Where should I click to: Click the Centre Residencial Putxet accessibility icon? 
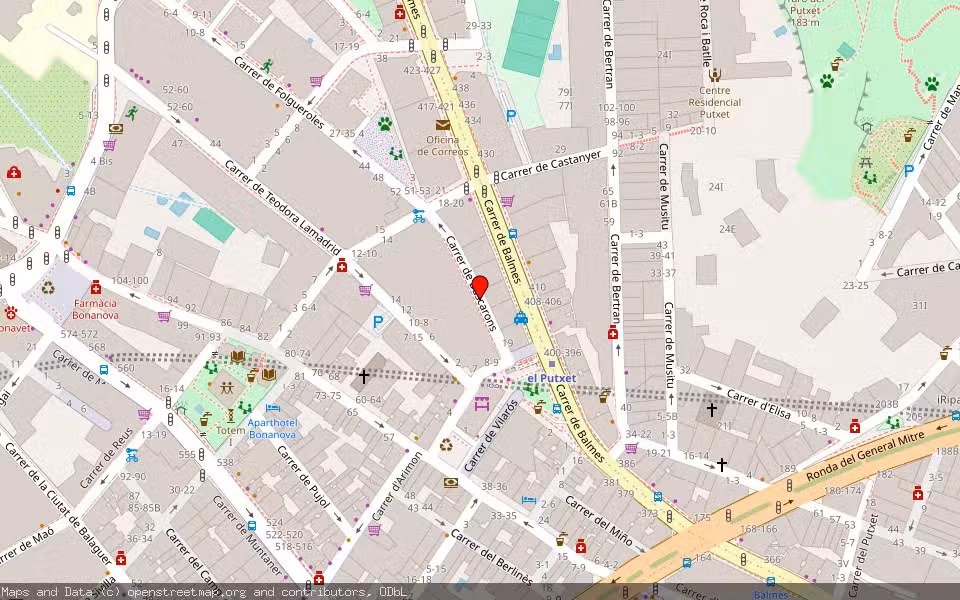tap(715, 75)
